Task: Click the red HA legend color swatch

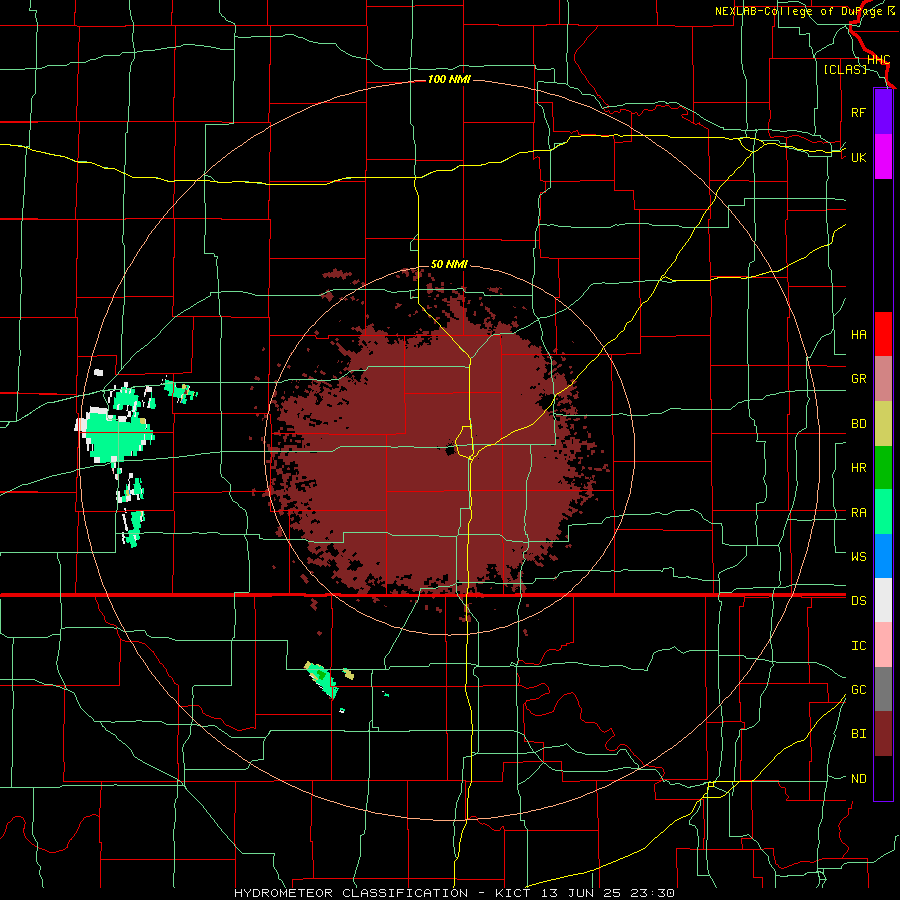Action: (883, 334)
